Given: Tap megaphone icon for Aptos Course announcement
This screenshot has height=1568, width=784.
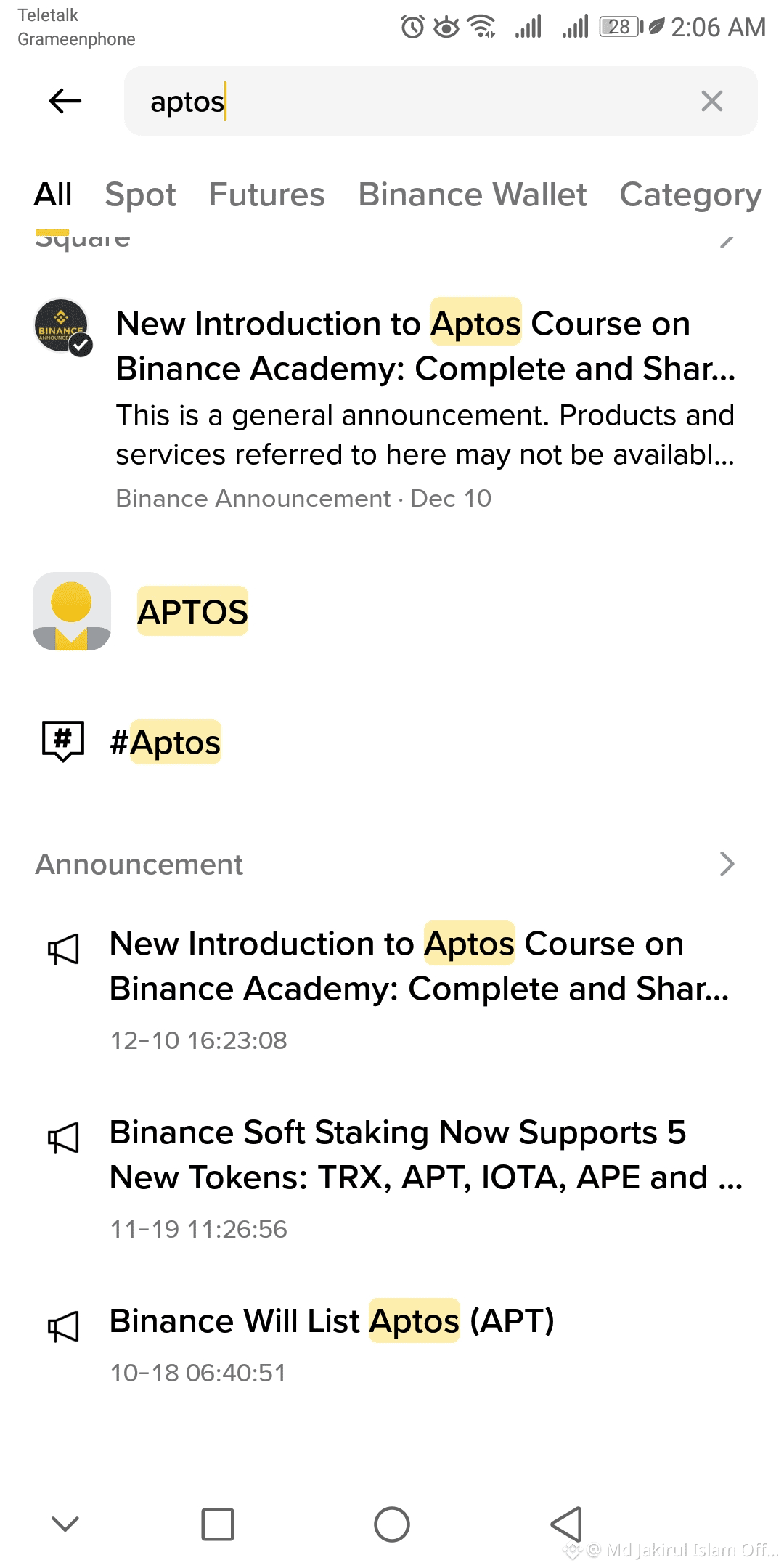Looking at the screenshot, I should pos(63,949).
